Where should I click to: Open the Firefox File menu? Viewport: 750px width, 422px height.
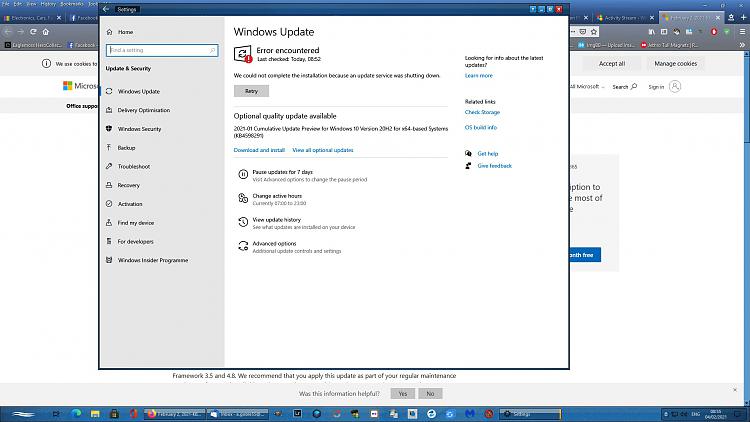coord(6,3)
